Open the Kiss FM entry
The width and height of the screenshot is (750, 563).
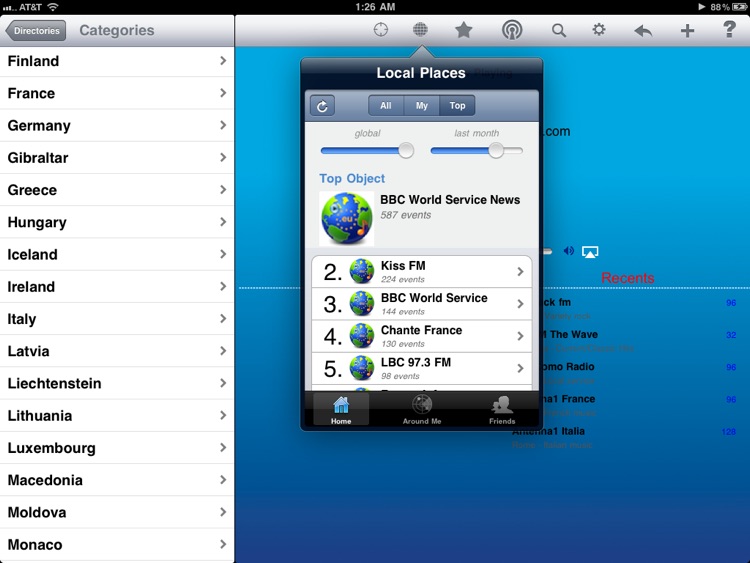[x=421, y=271]
